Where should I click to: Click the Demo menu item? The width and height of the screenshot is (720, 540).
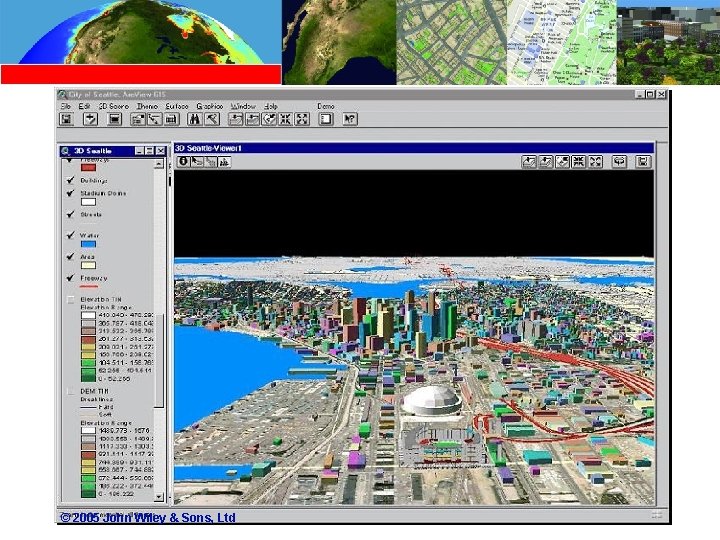326,106
